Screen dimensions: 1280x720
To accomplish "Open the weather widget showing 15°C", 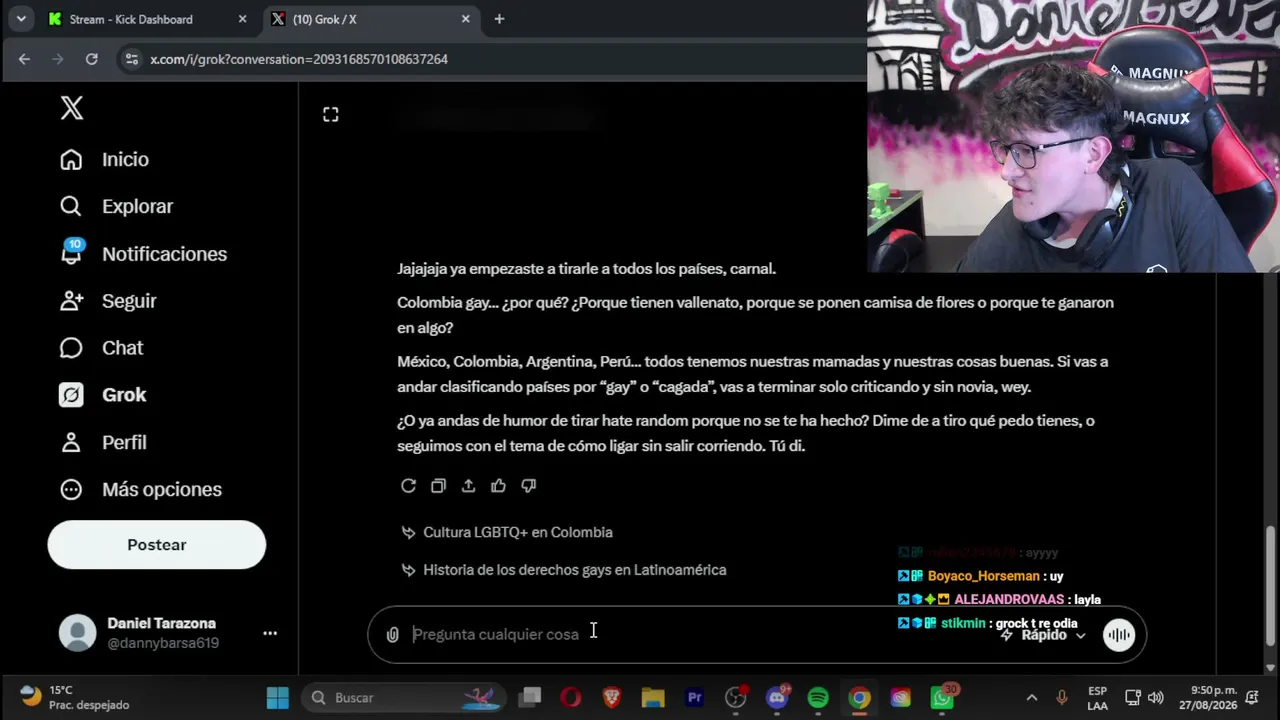I will tap(74, 698).
